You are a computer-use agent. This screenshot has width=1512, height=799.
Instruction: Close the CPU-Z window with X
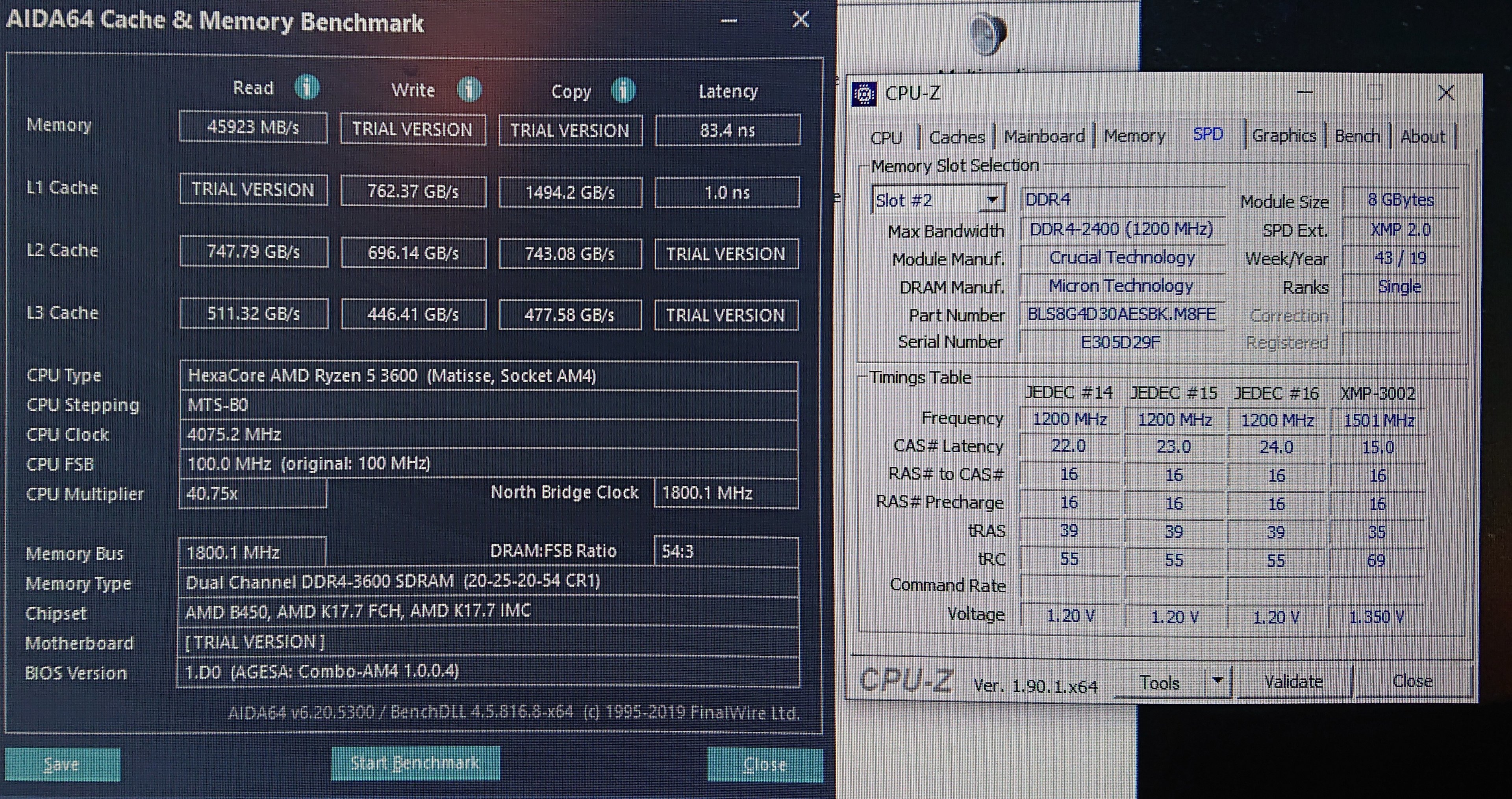[x=1446, y=92]
